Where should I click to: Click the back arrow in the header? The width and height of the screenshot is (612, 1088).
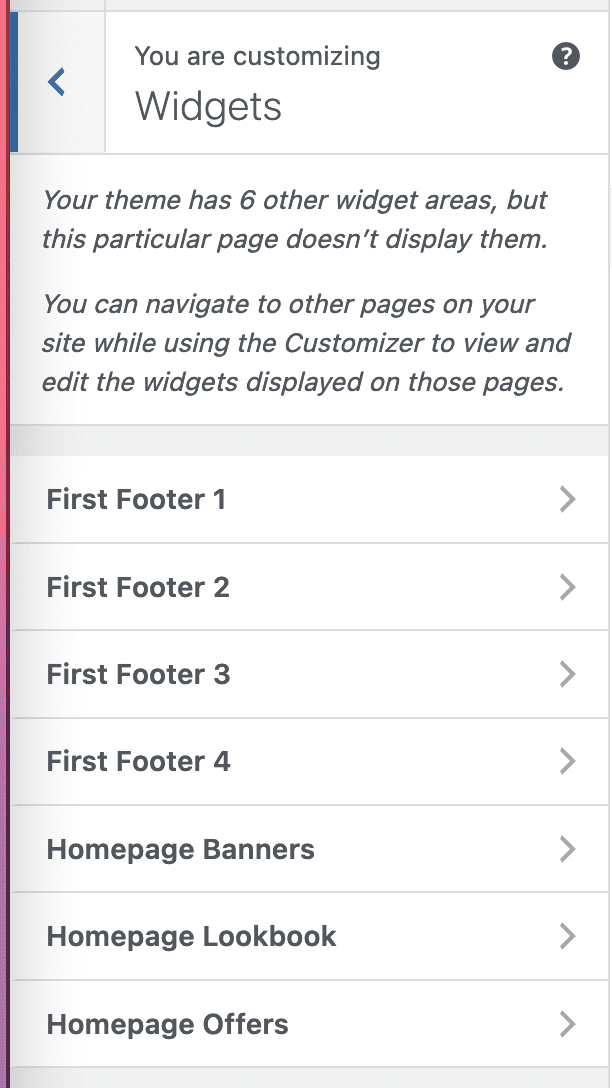pyautogui.click(x=57, y=83)
